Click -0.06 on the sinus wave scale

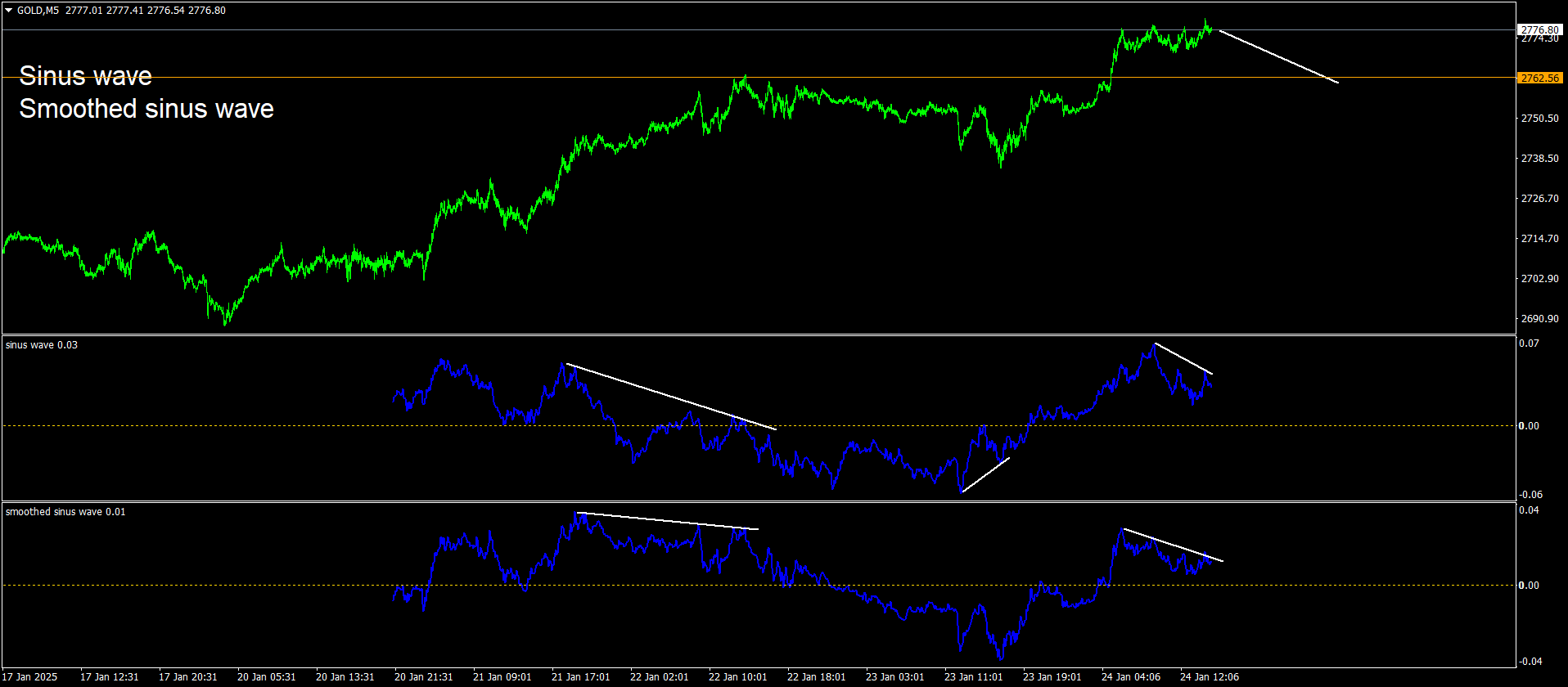pyautogui.click(x=1529, y=495)
